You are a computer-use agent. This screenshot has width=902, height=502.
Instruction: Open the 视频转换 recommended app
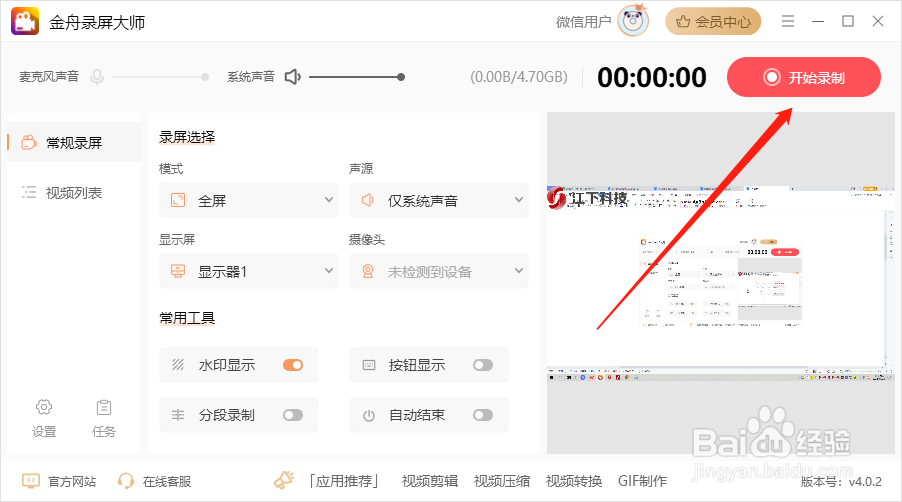tap(574, 481)
